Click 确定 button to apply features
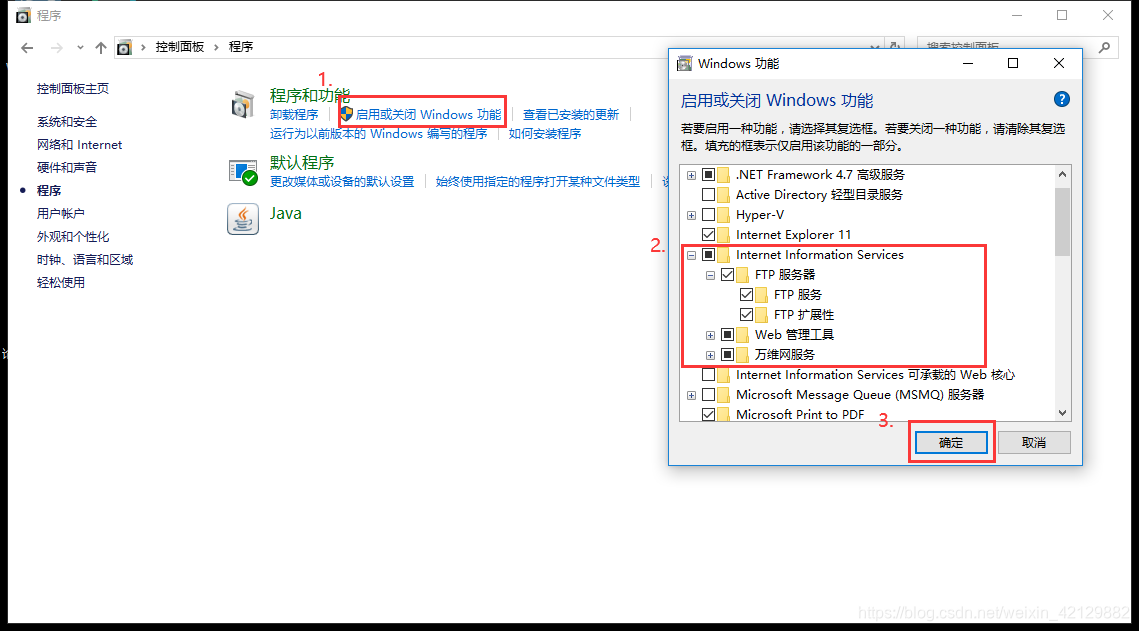Screen dimensions: 1139x631 coord(951,442)
